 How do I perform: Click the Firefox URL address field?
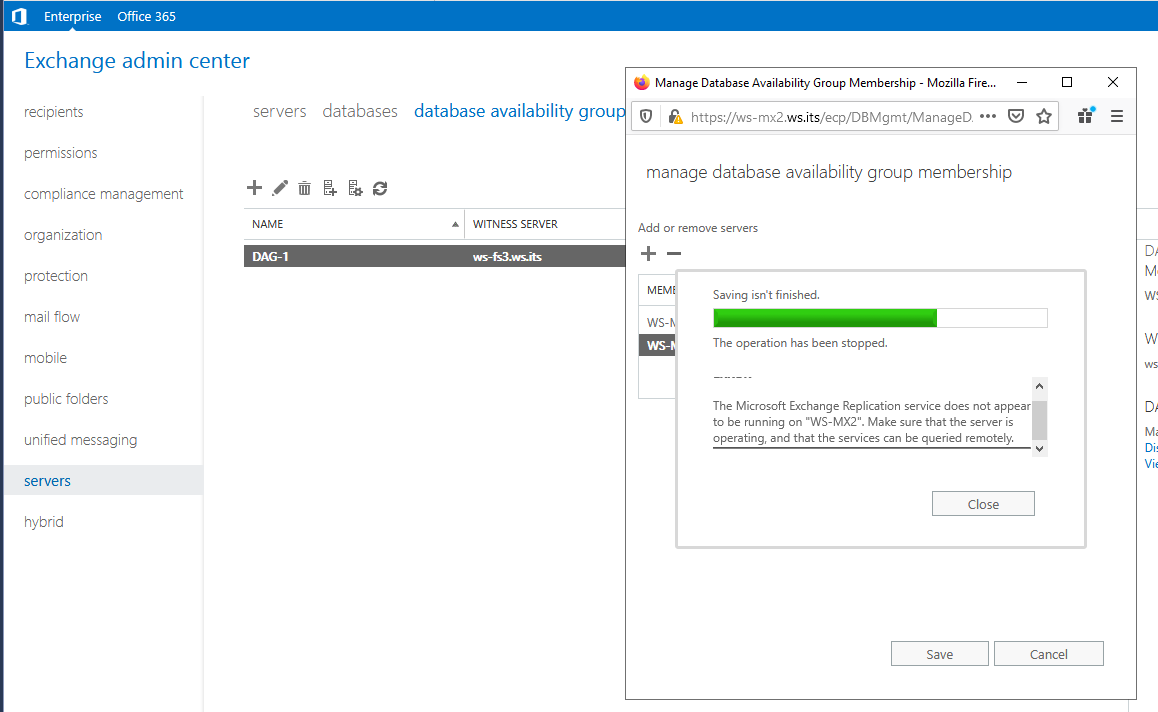click(x=832, y=117)
